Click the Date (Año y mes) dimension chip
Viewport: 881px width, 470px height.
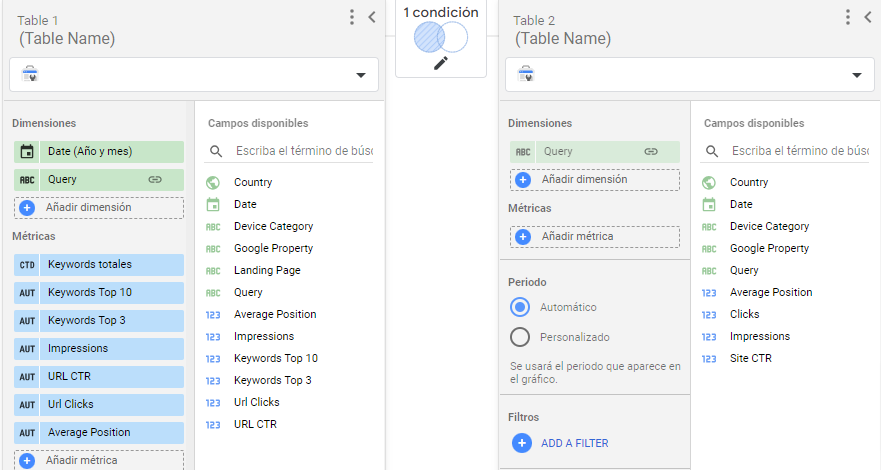(99, 152)
